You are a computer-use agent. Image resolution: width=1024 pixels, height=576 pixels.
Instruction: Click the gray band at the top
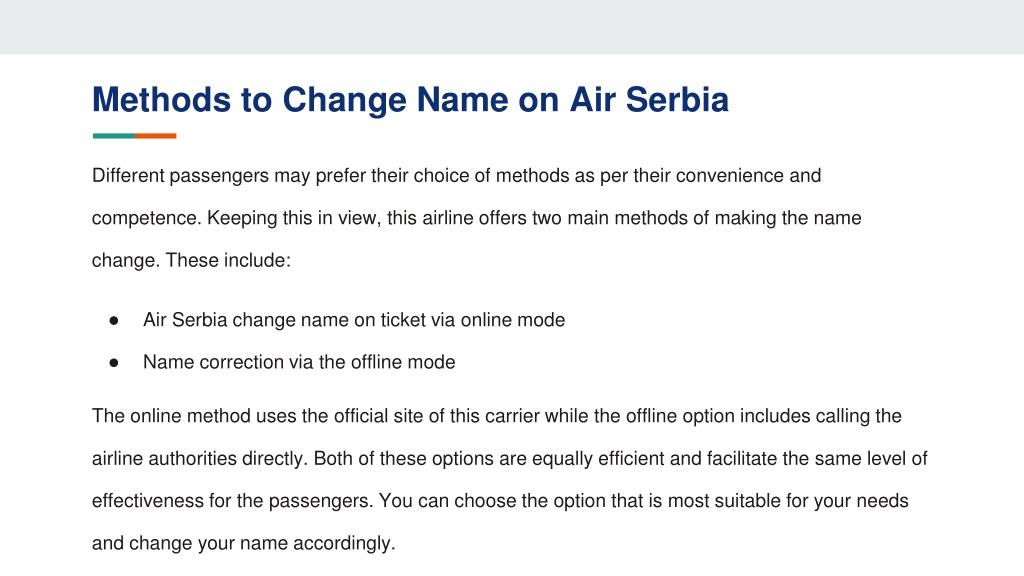[x=512, y=27]
